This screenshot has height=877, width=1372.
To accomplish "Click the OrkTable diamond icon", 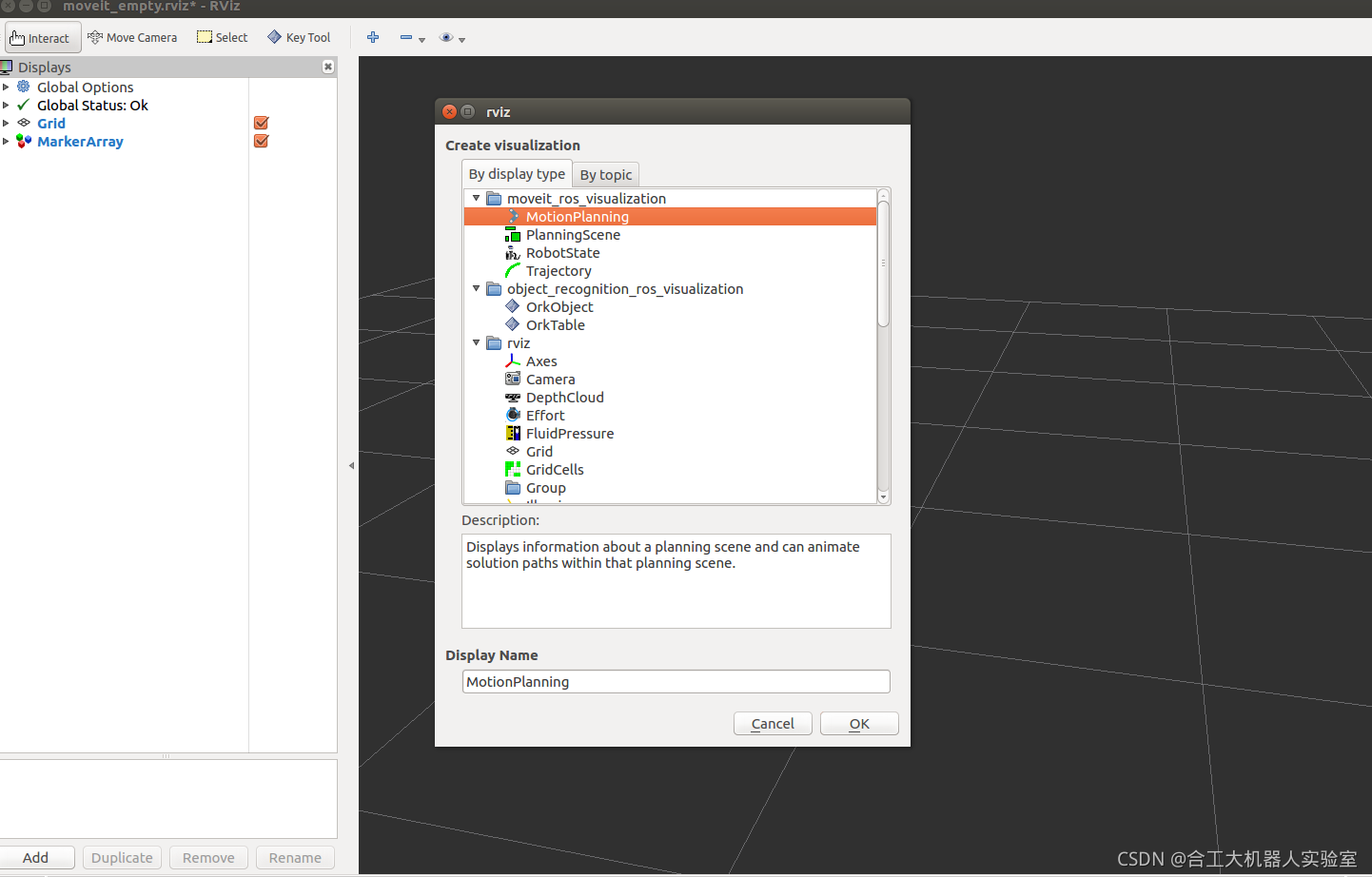I will click(513, 324).
